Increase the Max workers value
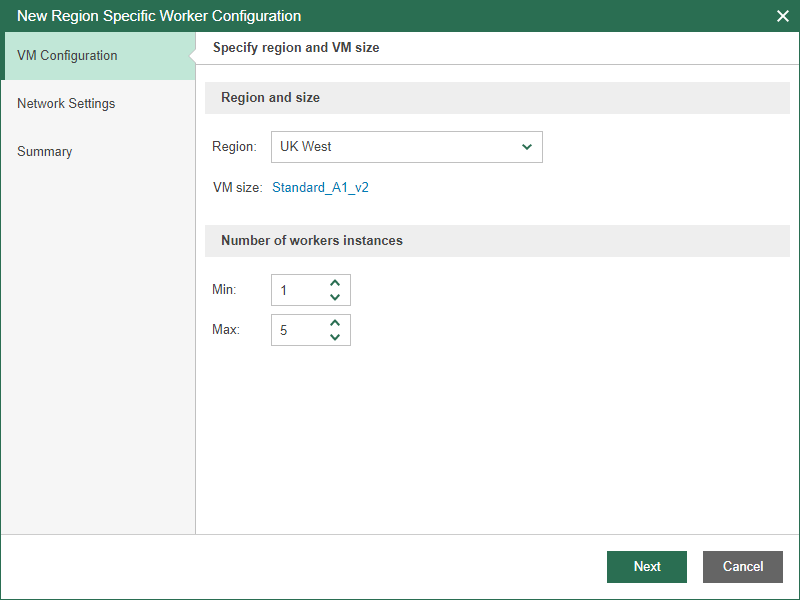Viewport: 800px width, 600px height. (335, 323)
